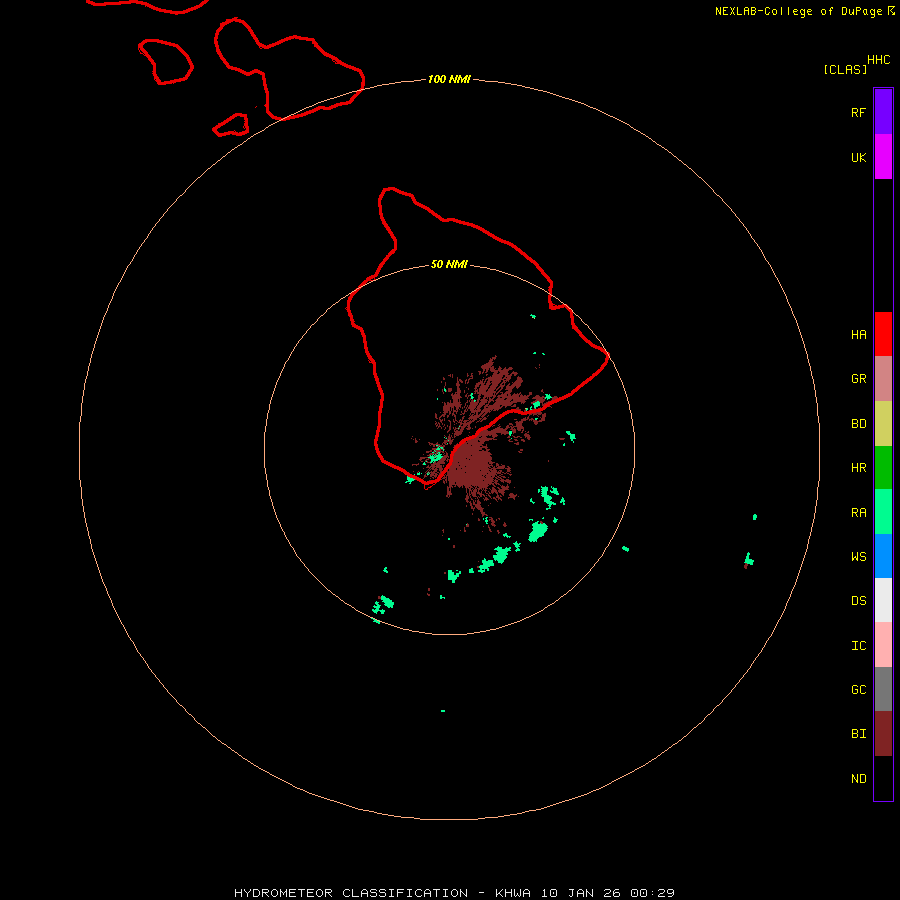900x900 pixels.
Task: Click the 100 NMI range ring label
Action: point(449,79)
